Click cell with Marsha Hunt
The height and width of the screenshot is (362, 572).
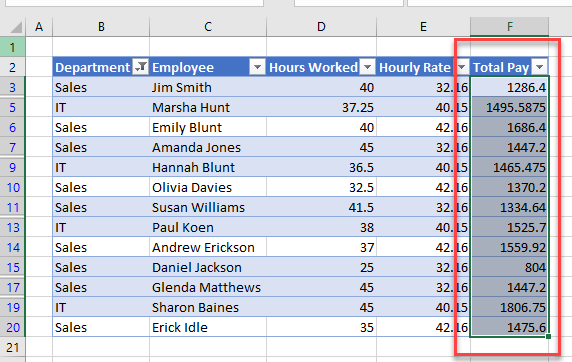pos(208,107)
